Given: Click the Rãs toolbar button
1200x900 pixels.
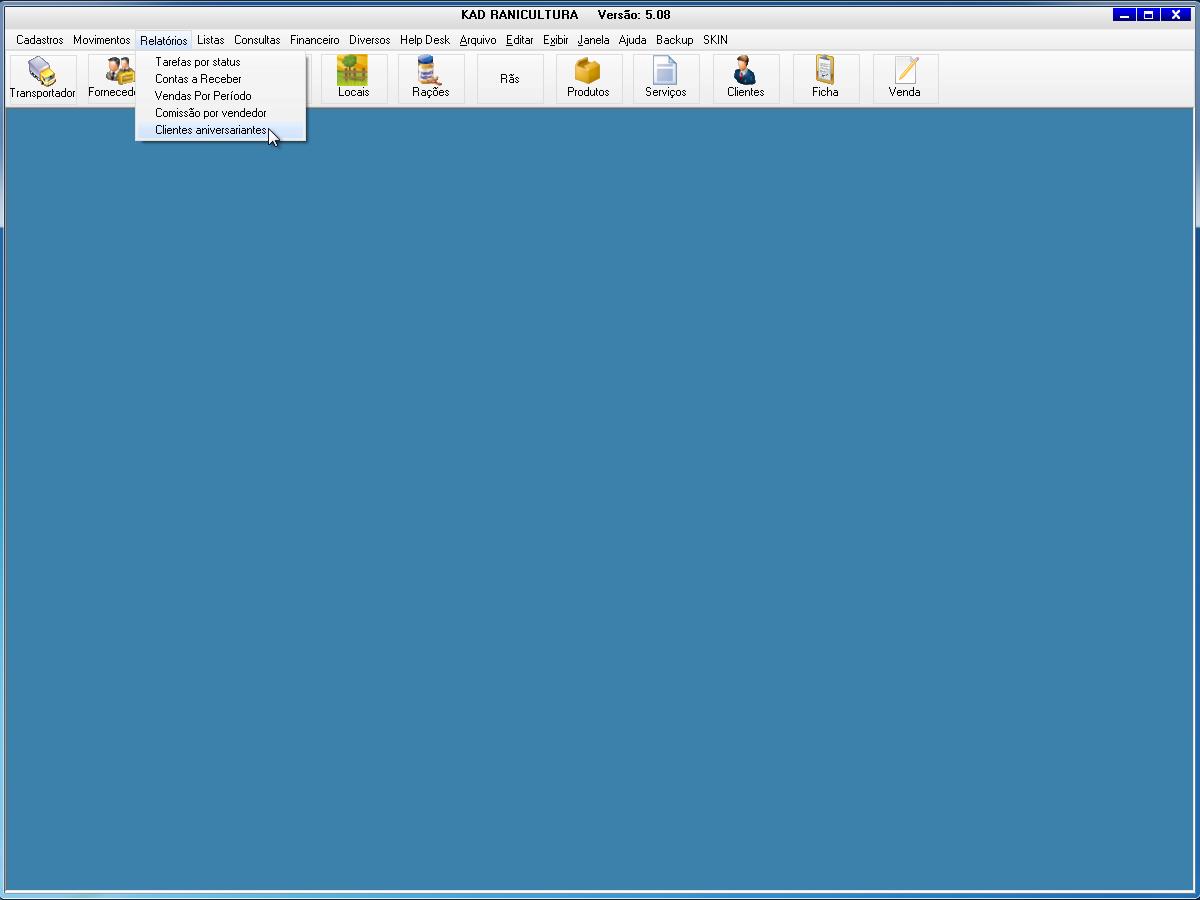Looking at the screenshot, I should click(x=510, y=79).
